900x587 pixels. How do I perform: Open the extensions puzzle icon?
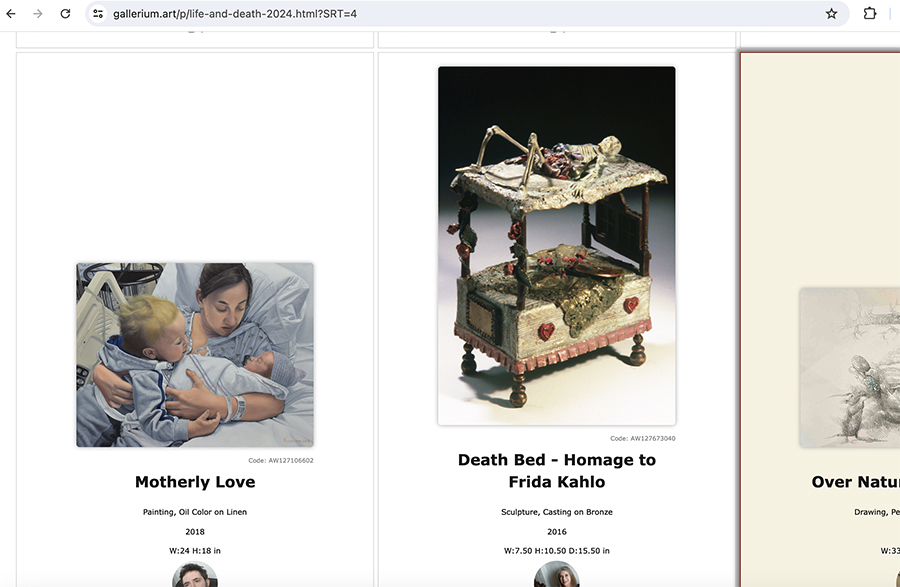point(870,14)
